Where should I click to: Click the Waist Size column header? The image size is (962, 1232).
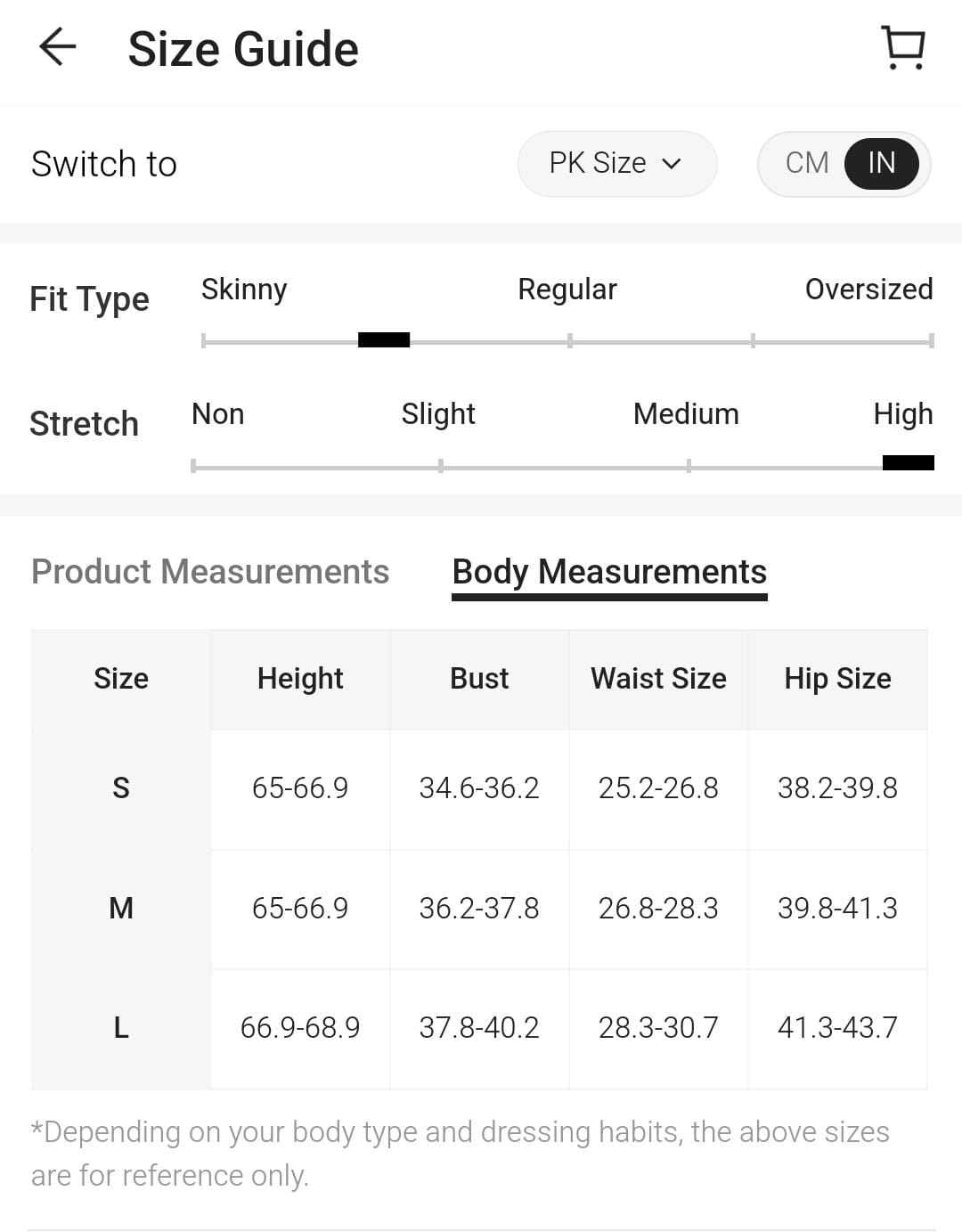click(x=658, y=679)
